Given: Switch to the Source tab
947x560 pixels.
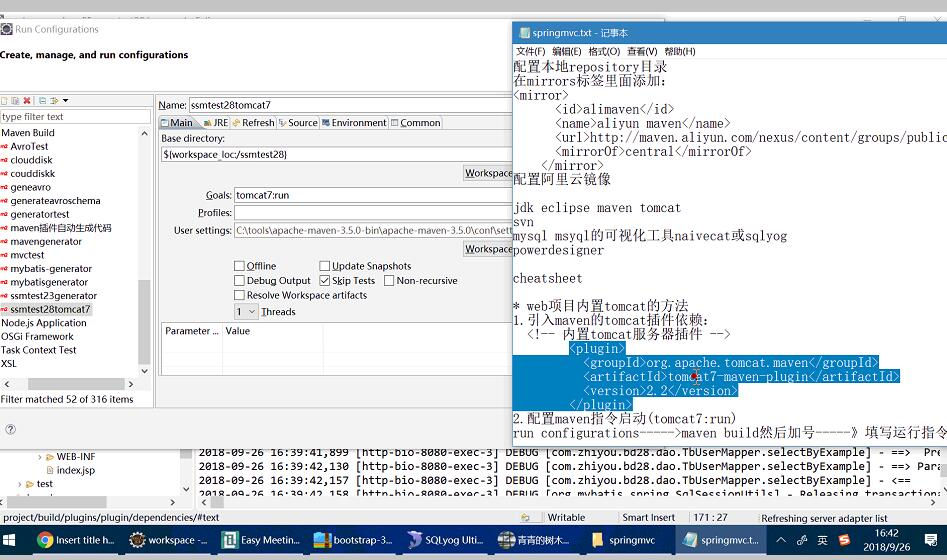Looking at the screenshot, I should point(298,123).
